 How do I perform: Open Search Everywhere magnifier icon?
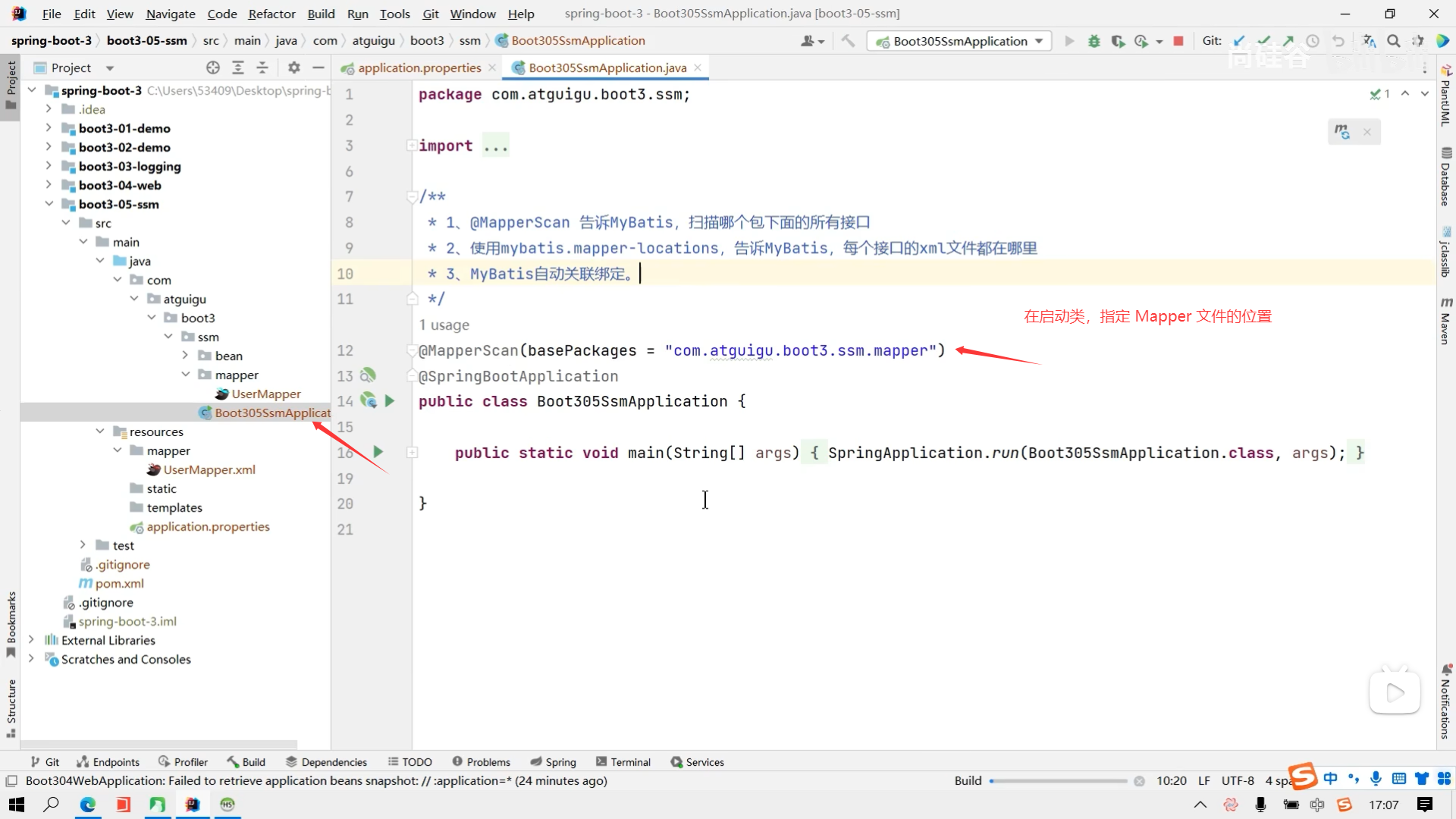click(x=1393, y=41)
